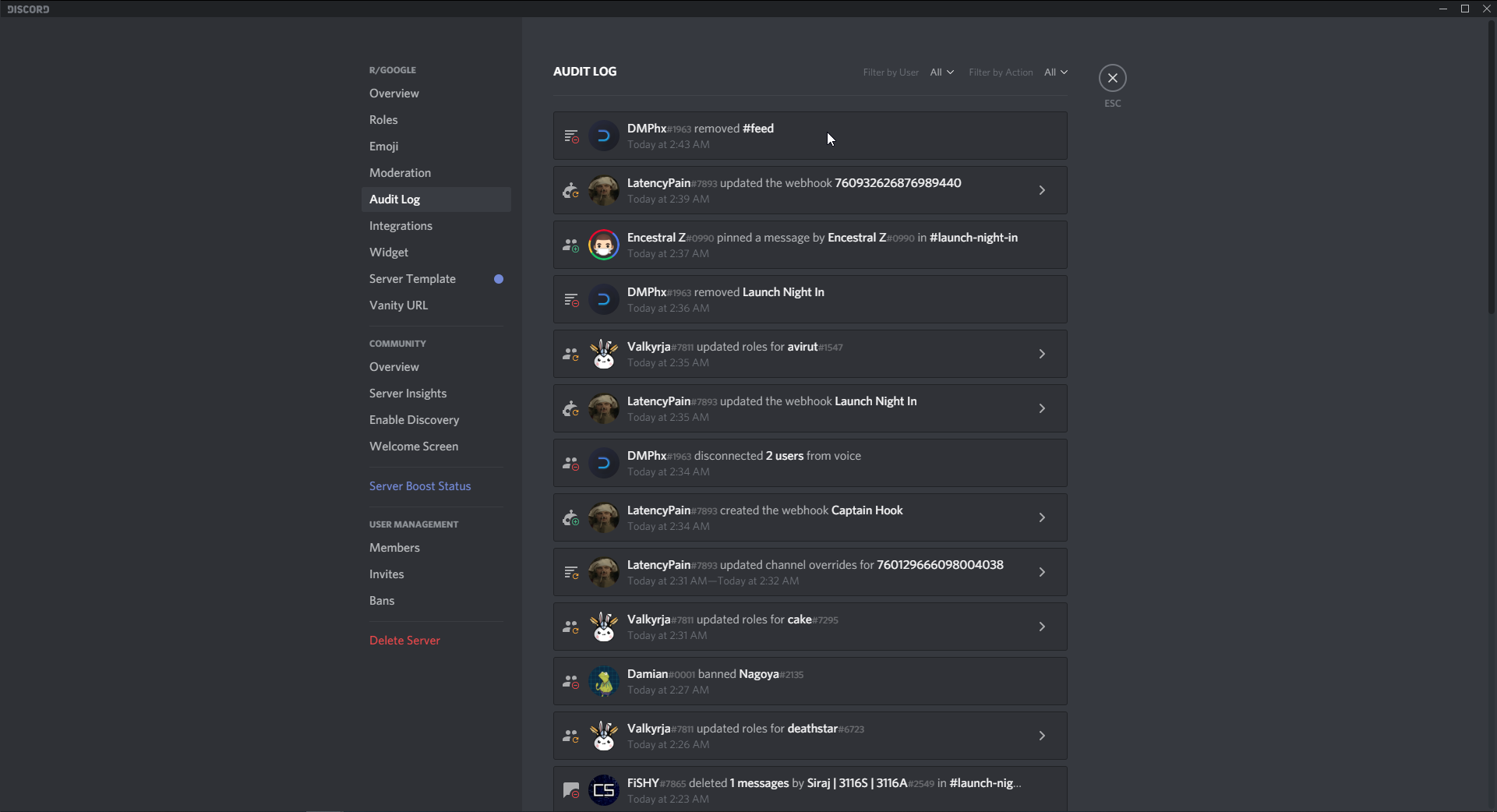Open Server Template settings
The image size is (1497, 812).
(412, 279)
